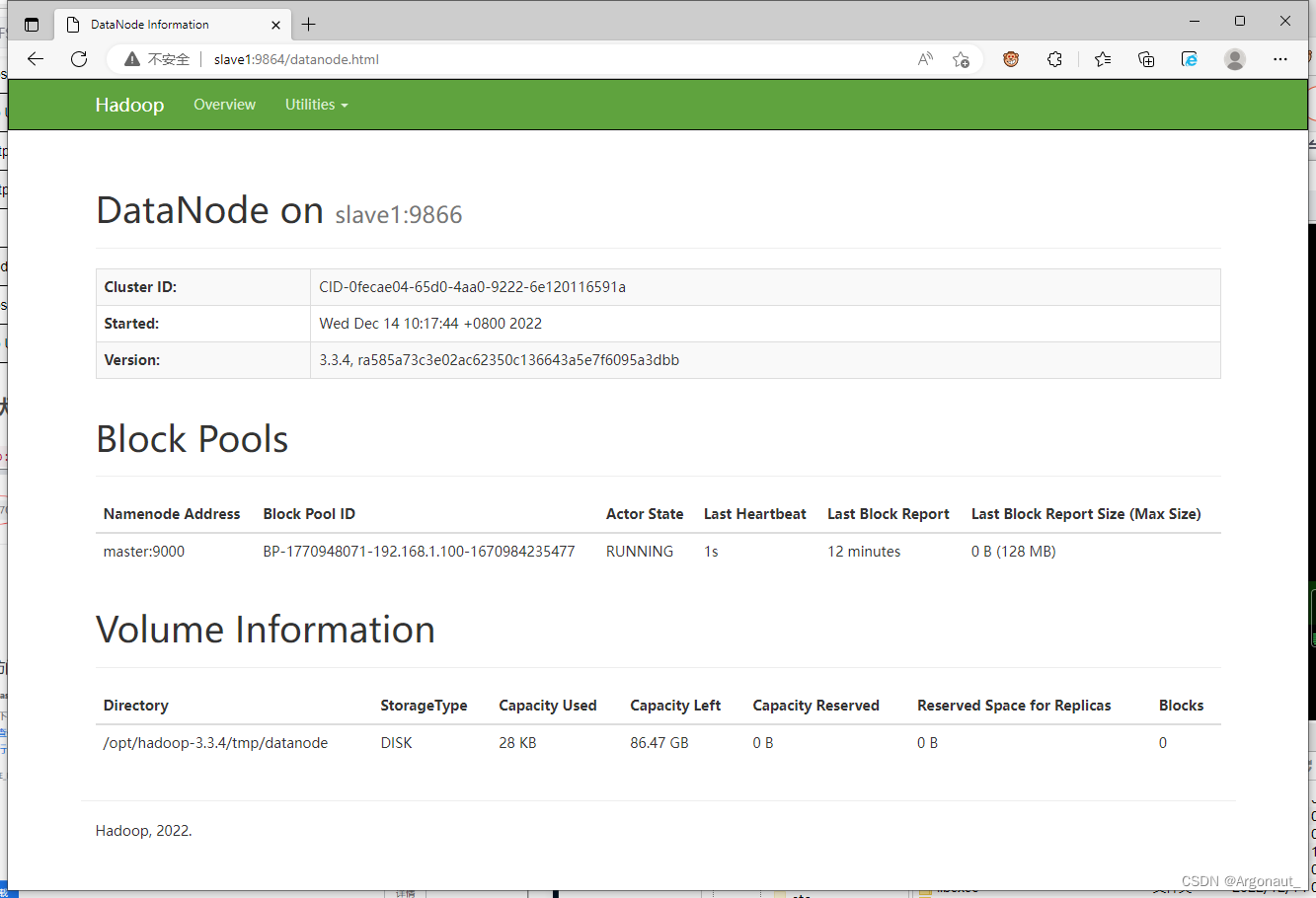Viewport: 1316px width, 898px height.
Task: Click the Started timestamp value
Action: coord(430,324)
